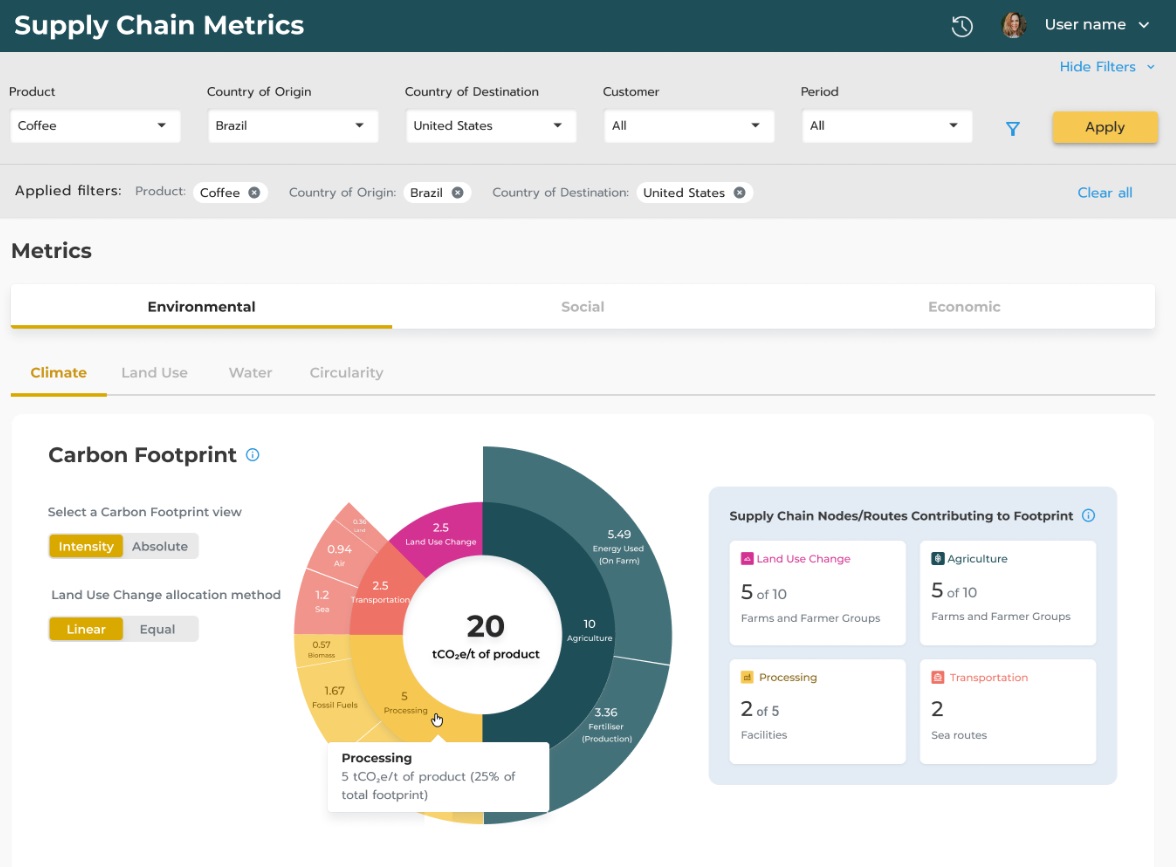Click the user profile avatar
Image resolution: width=1176 pixels, height=867 pixels.
pyautogui.click(x=1013, y=24)
